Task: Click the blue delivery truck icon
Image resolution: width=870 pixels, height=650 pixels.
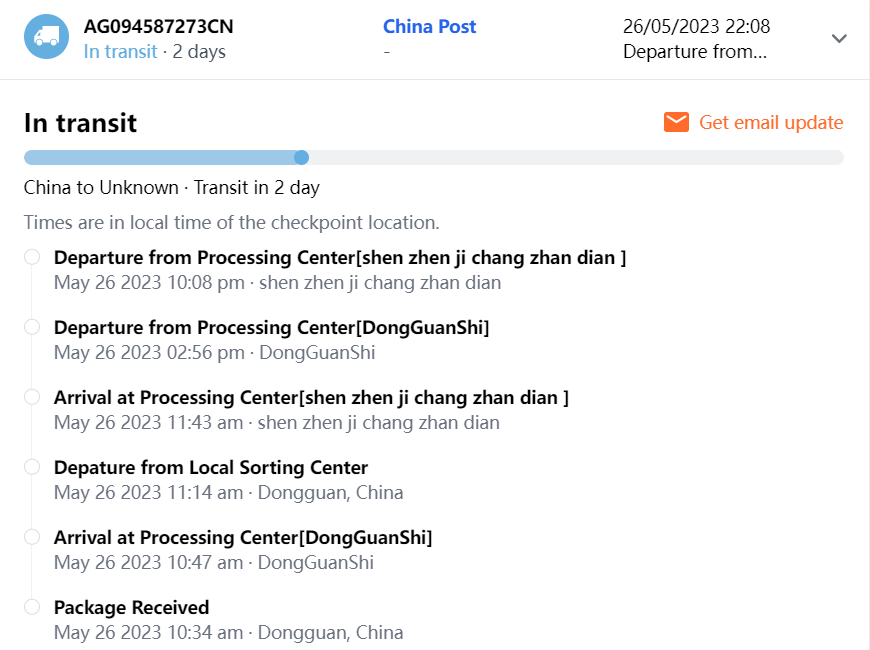Action: pos(46,37)
